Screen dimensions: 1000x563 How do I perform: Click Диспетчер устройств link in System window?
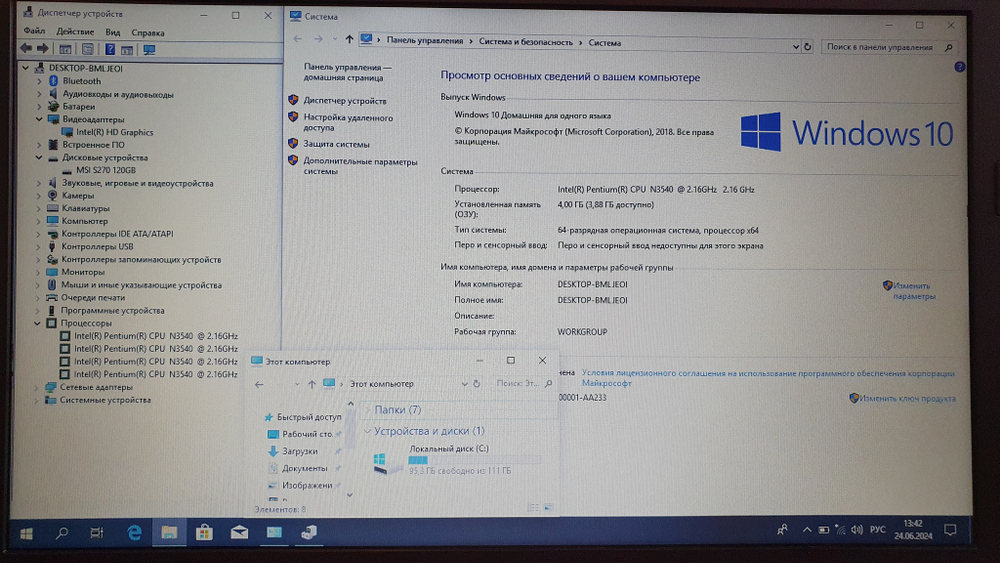coord(344,101)
